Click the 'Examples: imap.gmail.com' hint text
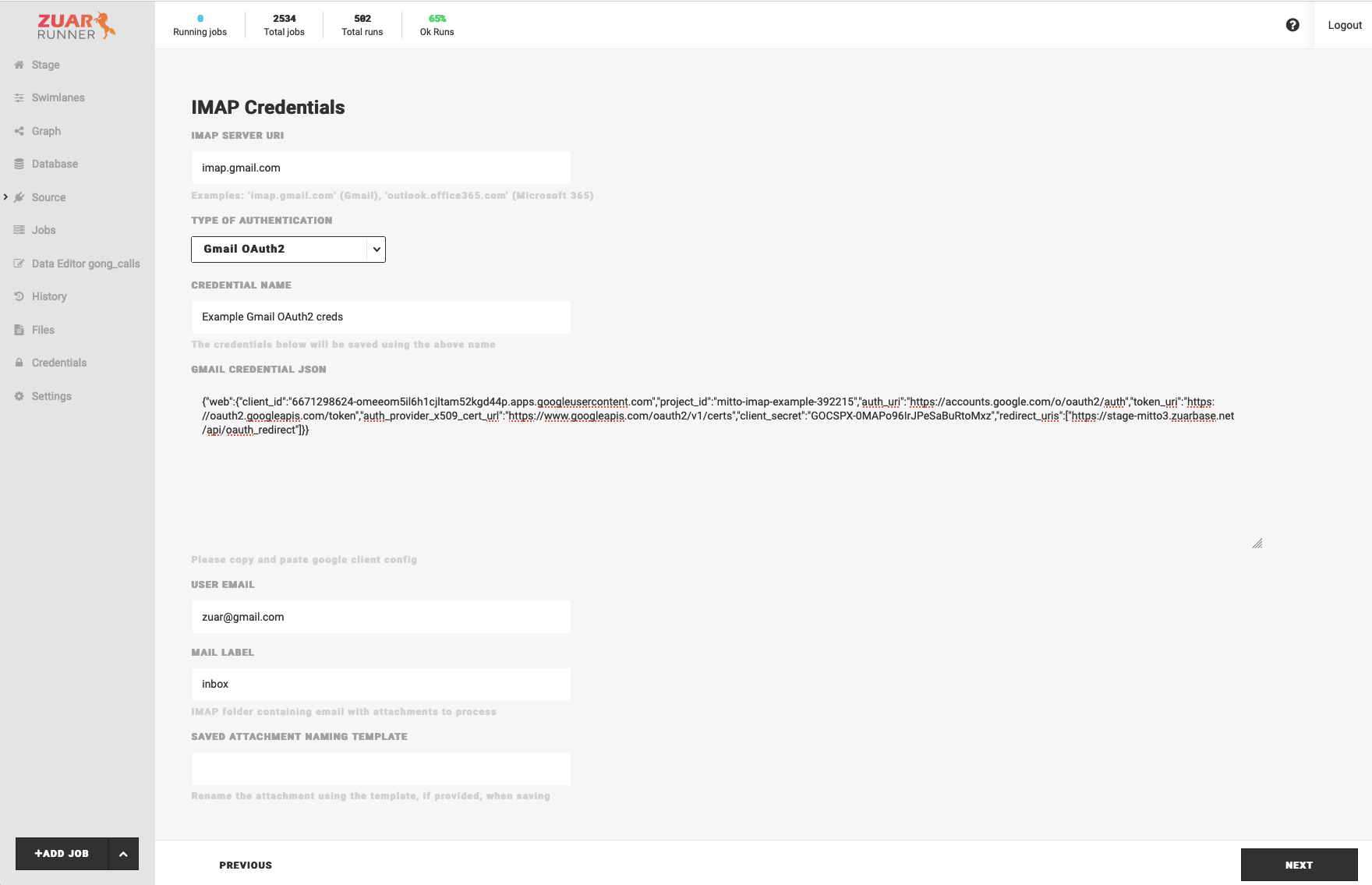This screenshot has width=1372, height=885. tap(392, 196)
